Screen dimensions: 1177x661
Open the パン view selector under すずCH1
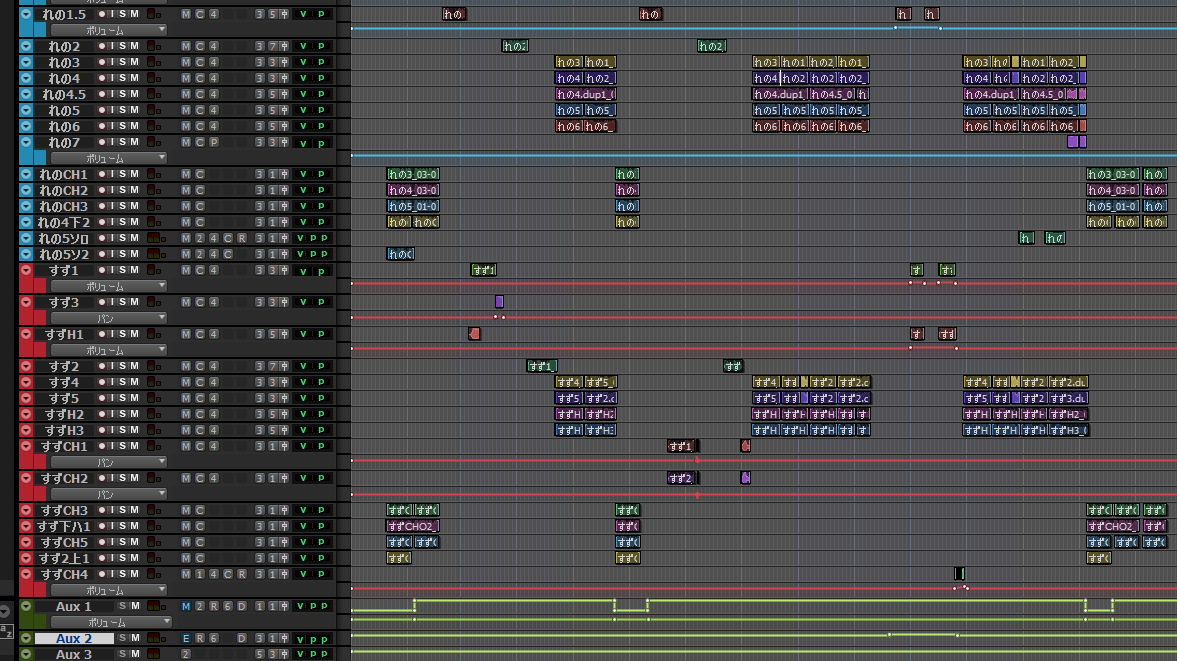click(108, 462)
